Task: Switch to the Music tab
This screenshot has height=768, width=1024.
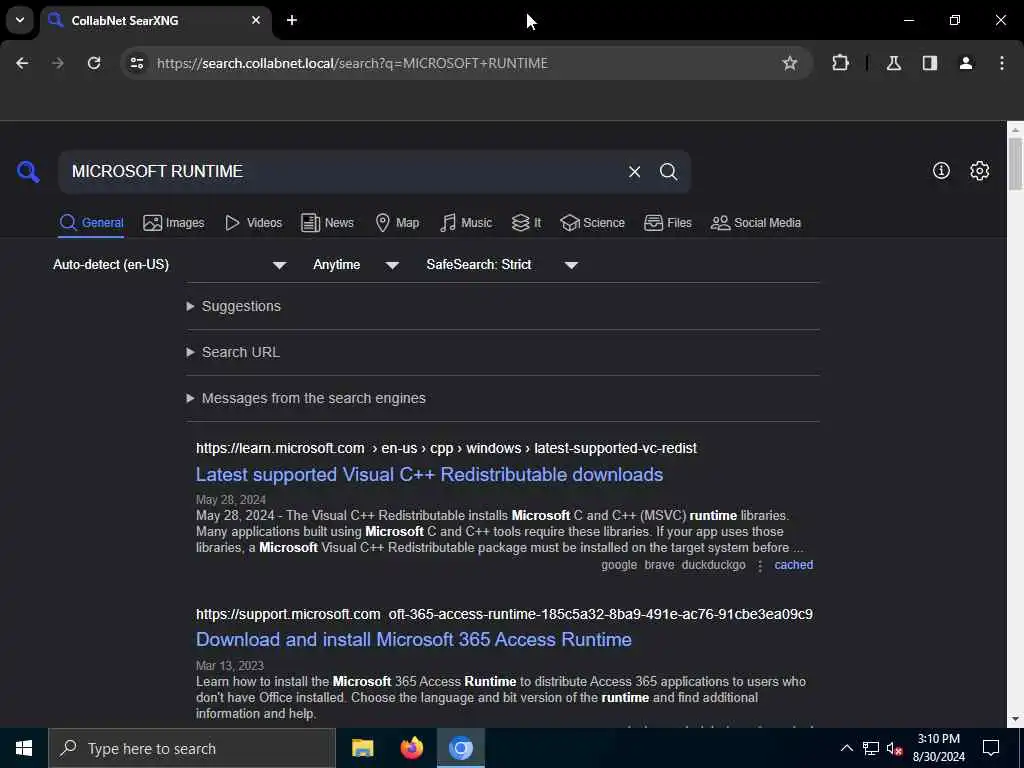Action: (466, 223)
